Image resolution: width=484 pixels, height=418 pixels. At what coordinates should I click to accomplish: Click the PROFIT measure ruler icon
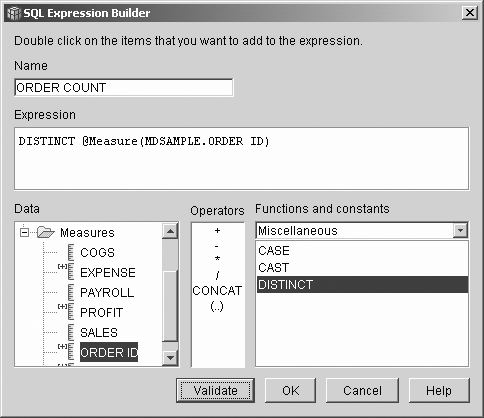[71, 312]
